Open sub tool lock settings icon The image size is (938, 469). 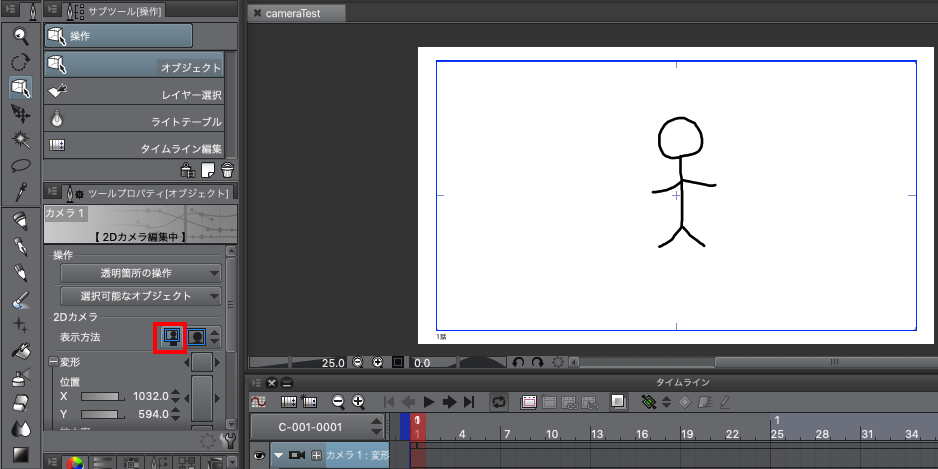(x=188, y=170)
